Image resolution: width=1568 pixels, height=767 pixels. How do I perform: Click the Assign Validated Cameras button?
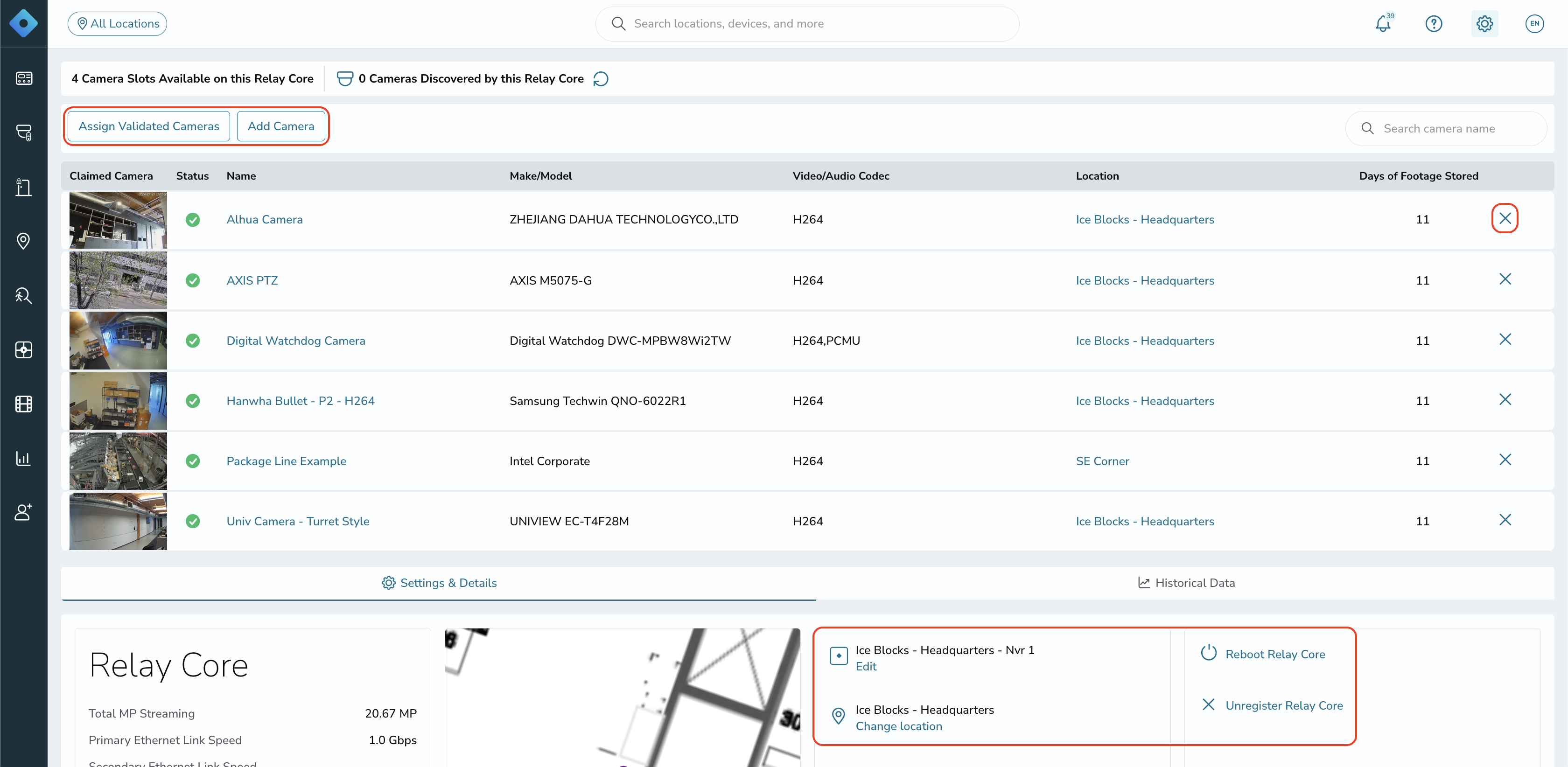coord(148,126)
